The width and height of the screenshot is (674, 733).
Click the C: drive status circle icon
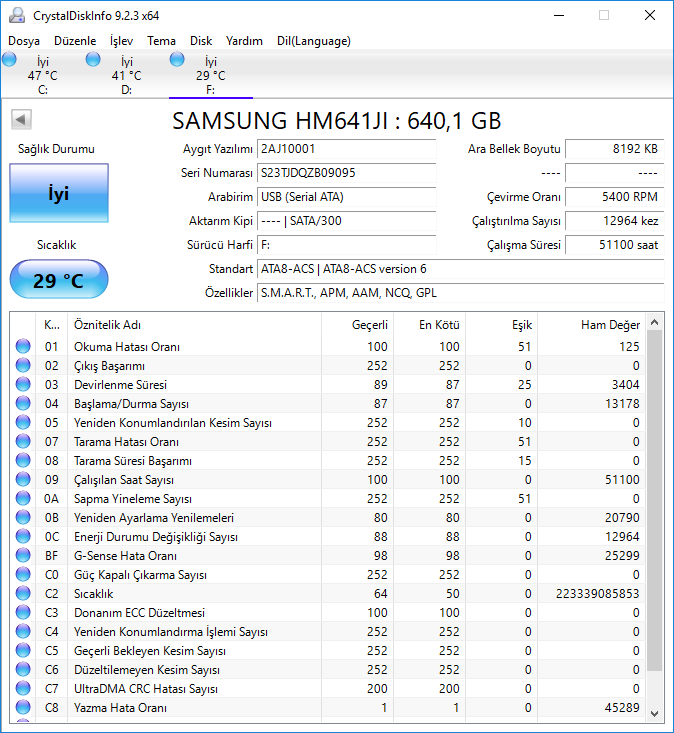tap(9, 59)
